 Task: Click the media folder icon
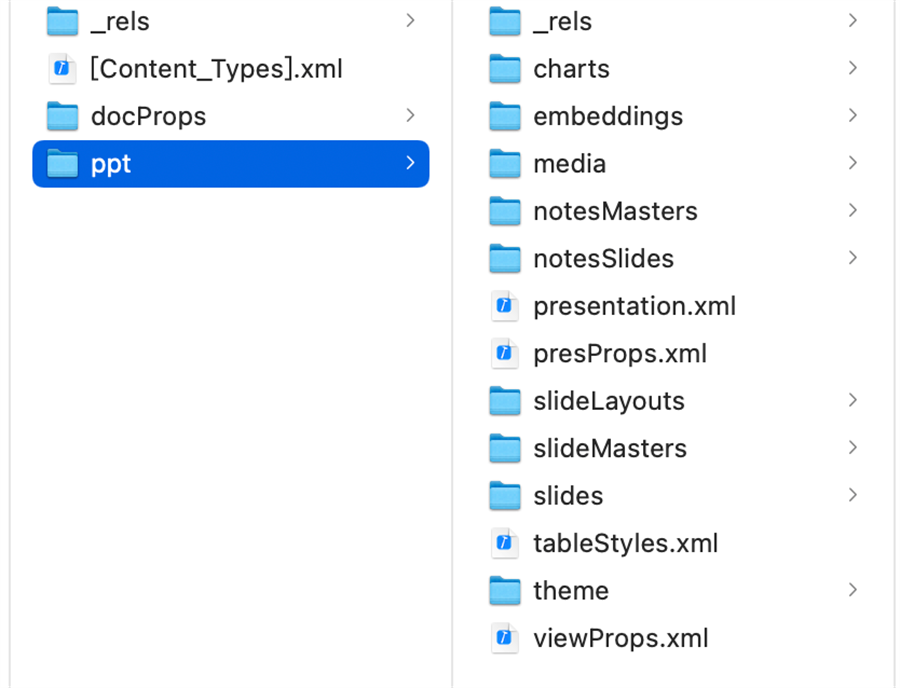505,164
